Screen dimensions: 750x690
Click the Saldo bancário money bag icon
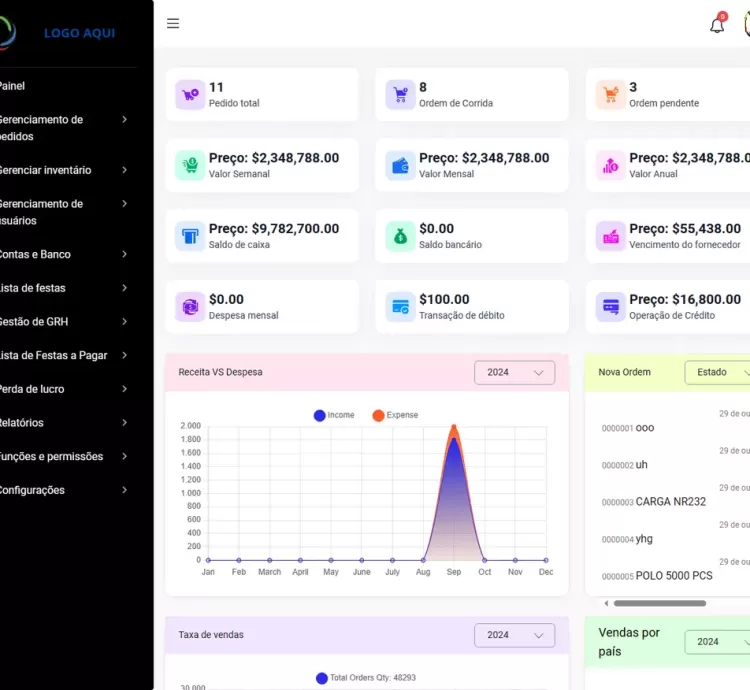click(x=400, y=236)
